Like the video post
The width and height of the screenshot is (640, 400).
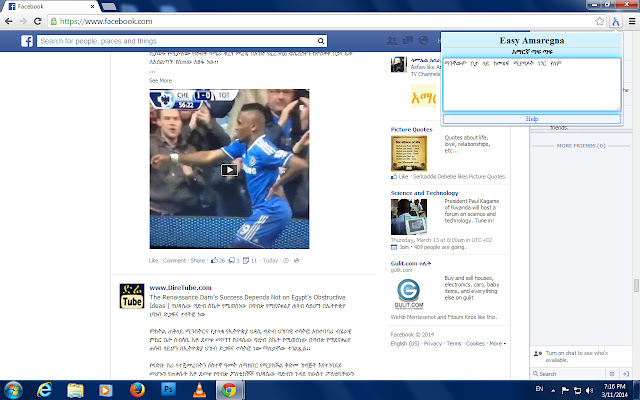click(153, 260)
